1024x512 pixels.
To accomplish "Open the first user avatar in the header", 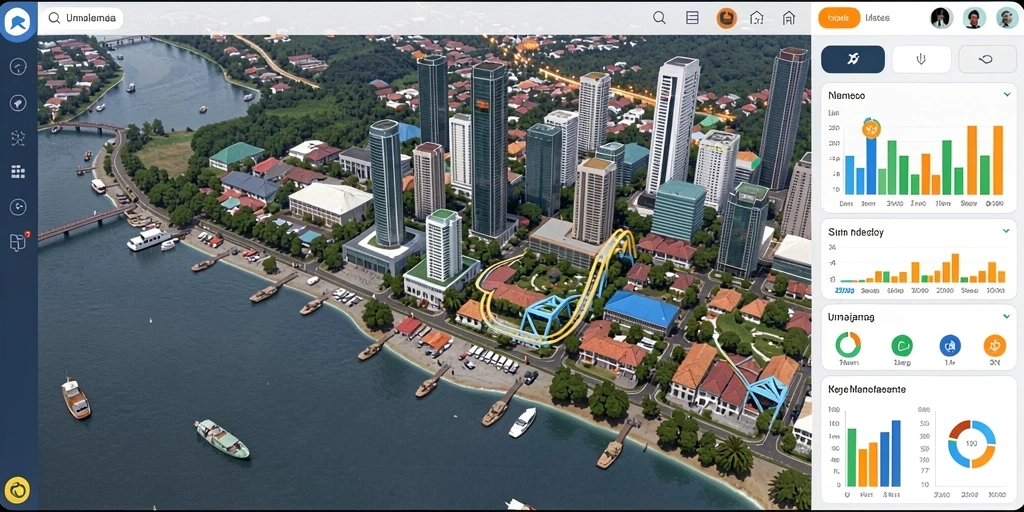I will pyautogui.click(x=940, y=18).
